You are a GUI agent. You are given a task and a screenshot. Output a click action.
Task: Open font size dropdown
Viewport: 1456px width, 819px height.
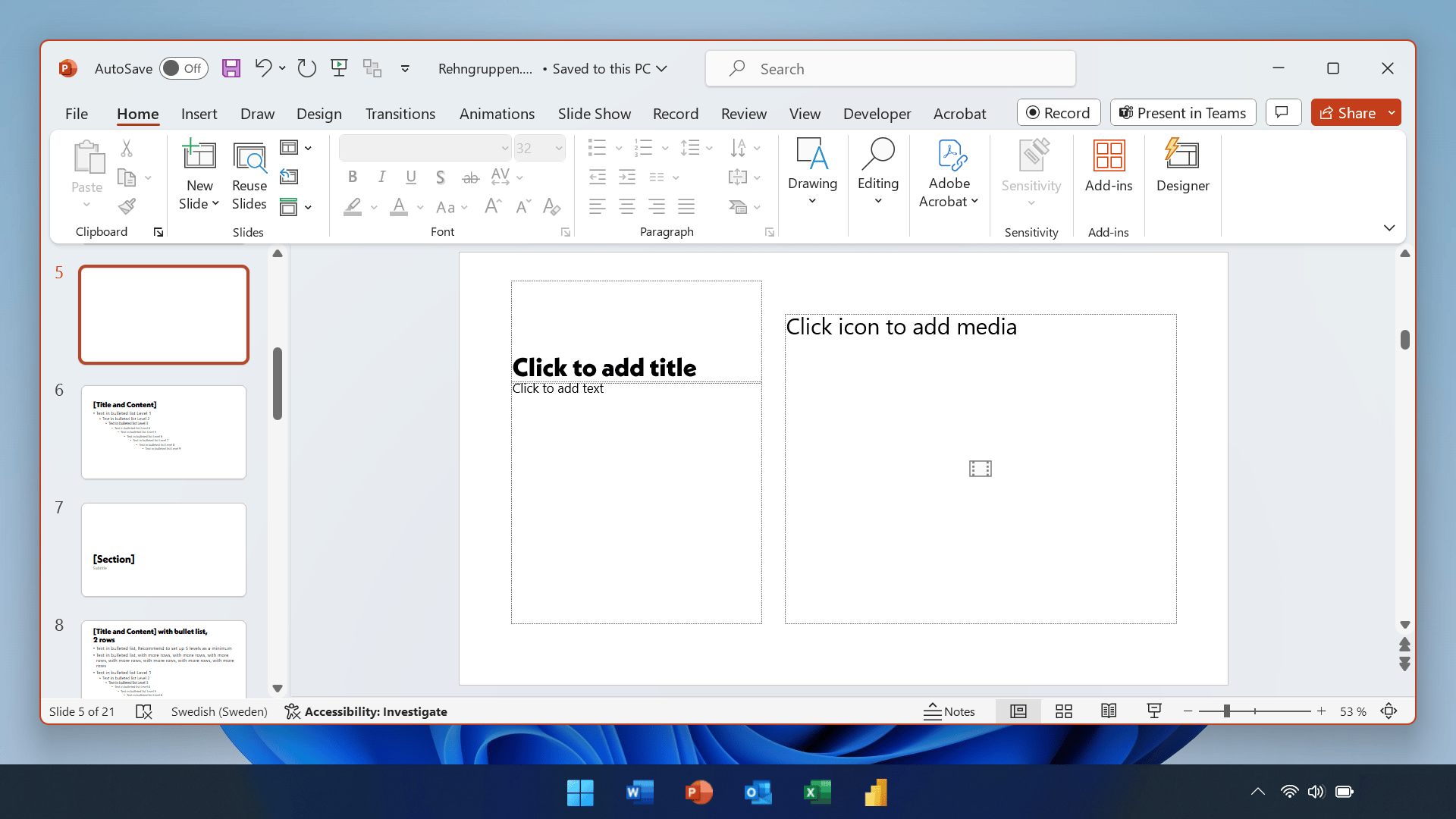559,149
